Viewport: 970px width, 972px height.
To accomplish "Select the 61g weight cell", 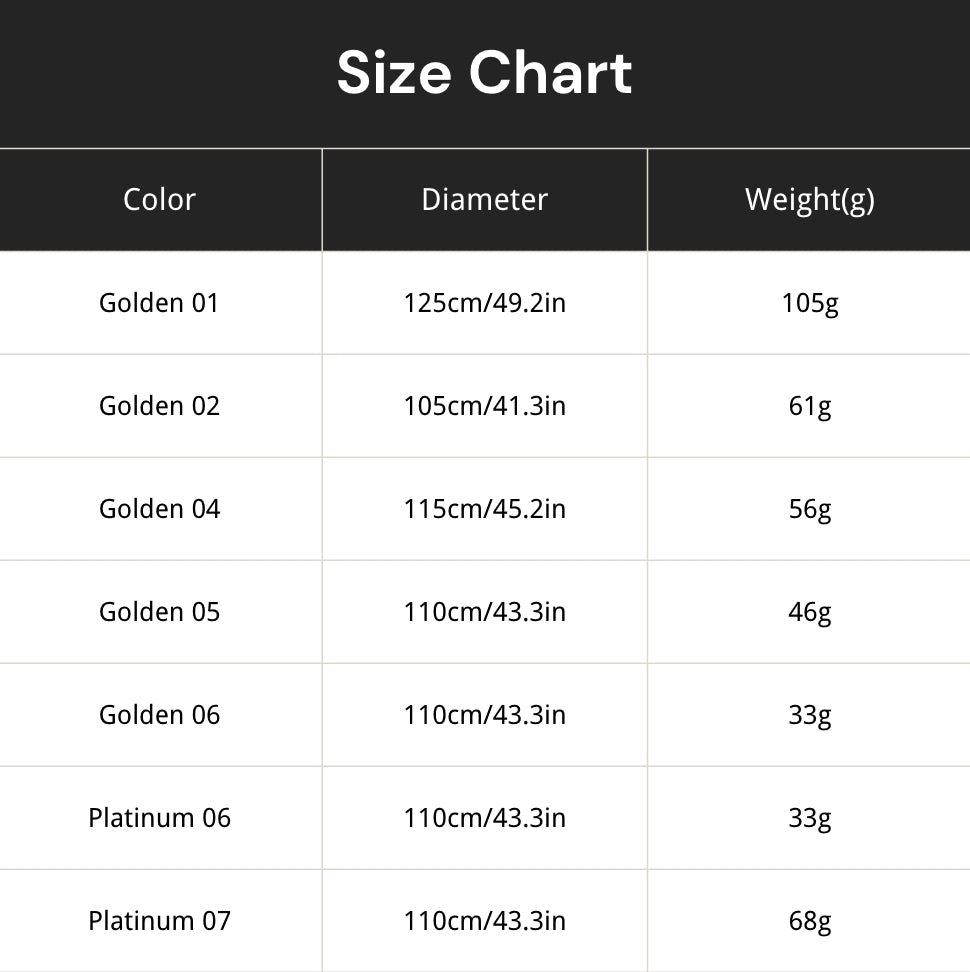I will (x=809, y=407).
